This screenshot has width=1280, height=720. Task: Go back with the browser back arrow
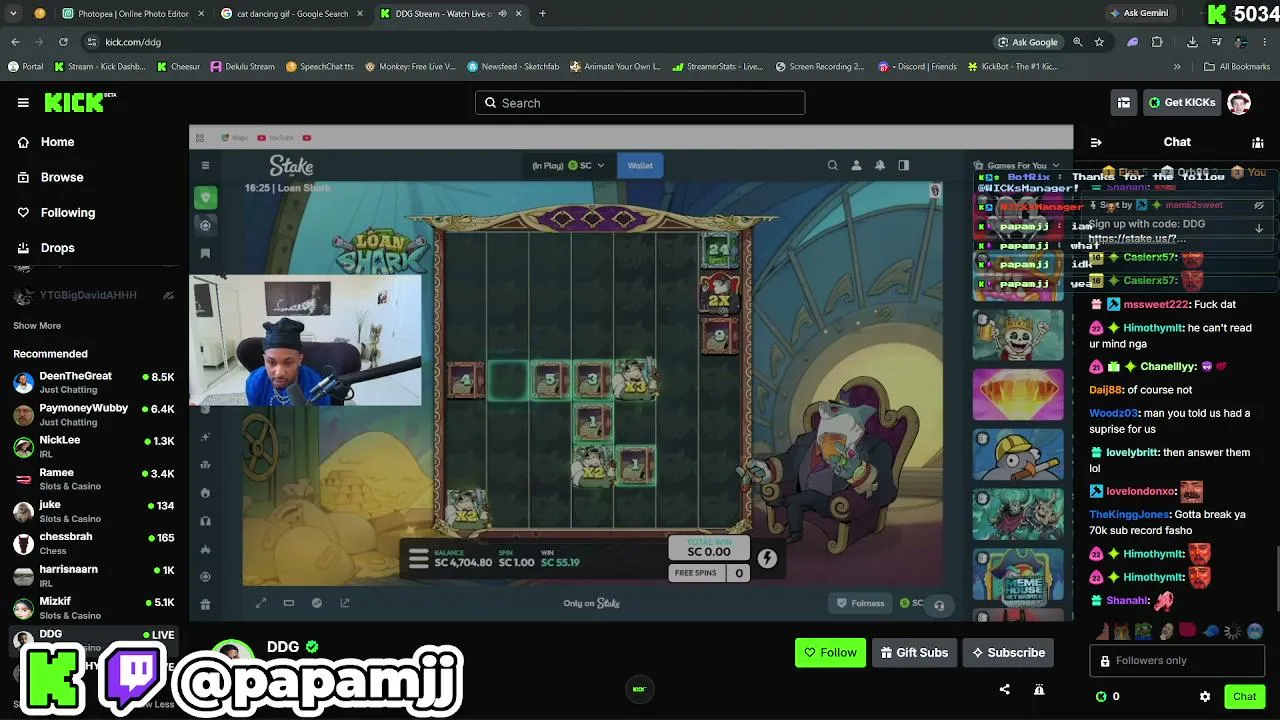[15, 42]
